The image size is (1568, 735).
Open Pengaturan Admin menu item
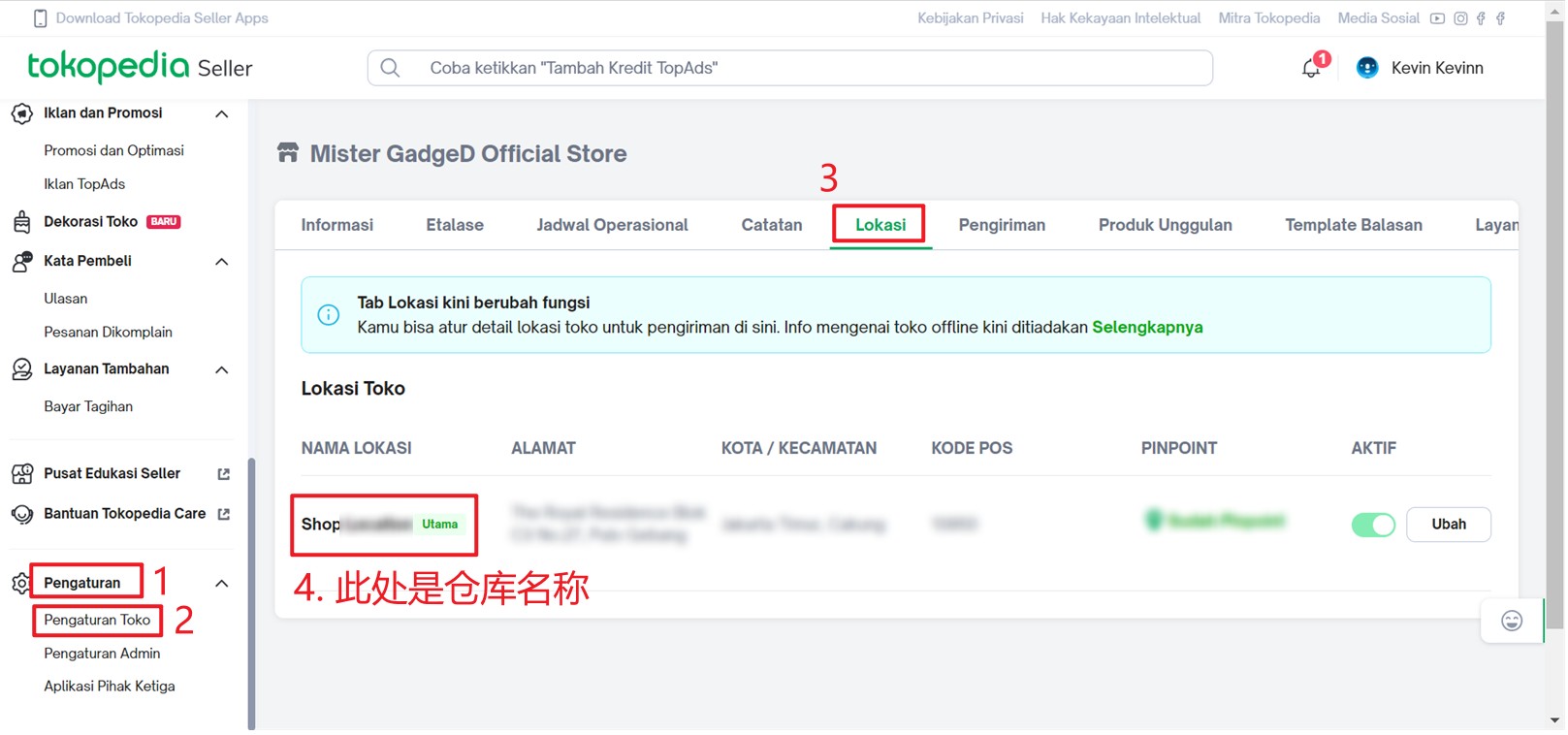coord(102,654)
